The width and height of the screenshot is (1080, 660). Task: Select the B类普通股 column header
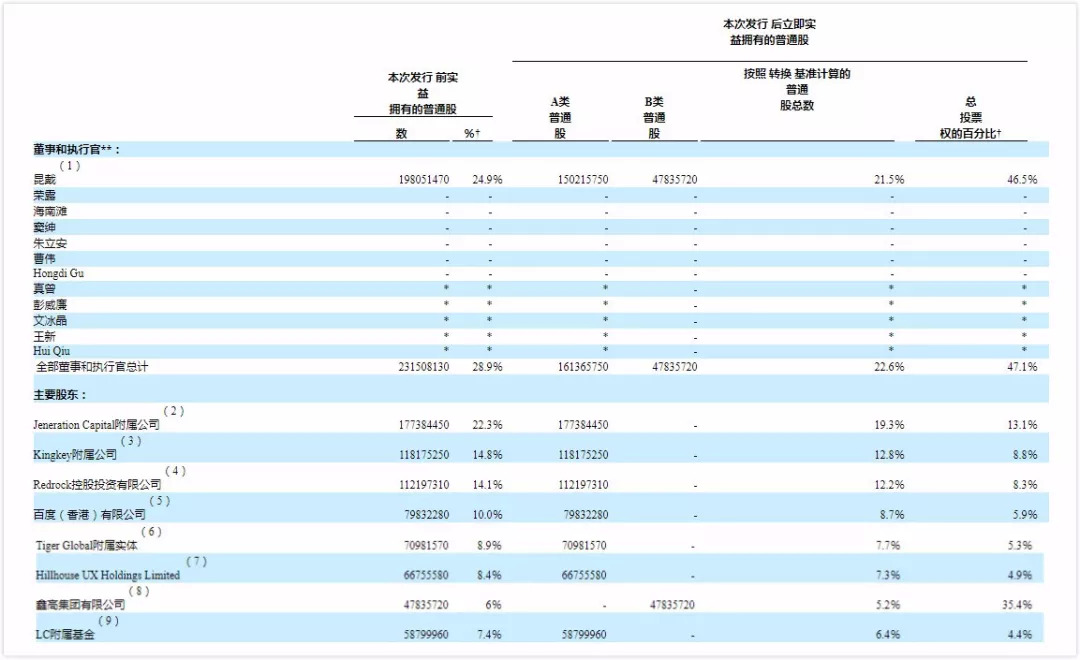click(654, 118)
